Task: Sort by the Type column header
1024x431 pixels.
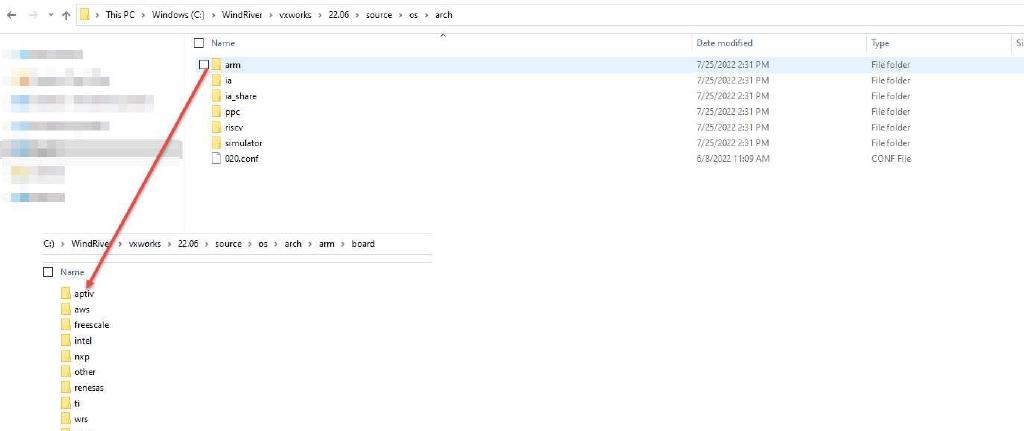Action: [x=880, y=43]
